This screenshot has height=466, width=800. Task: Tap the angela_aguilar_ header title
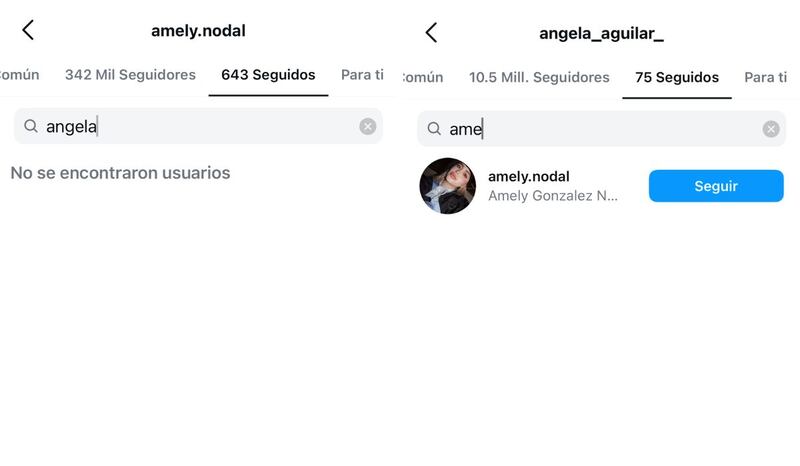(x=601, y=33)
